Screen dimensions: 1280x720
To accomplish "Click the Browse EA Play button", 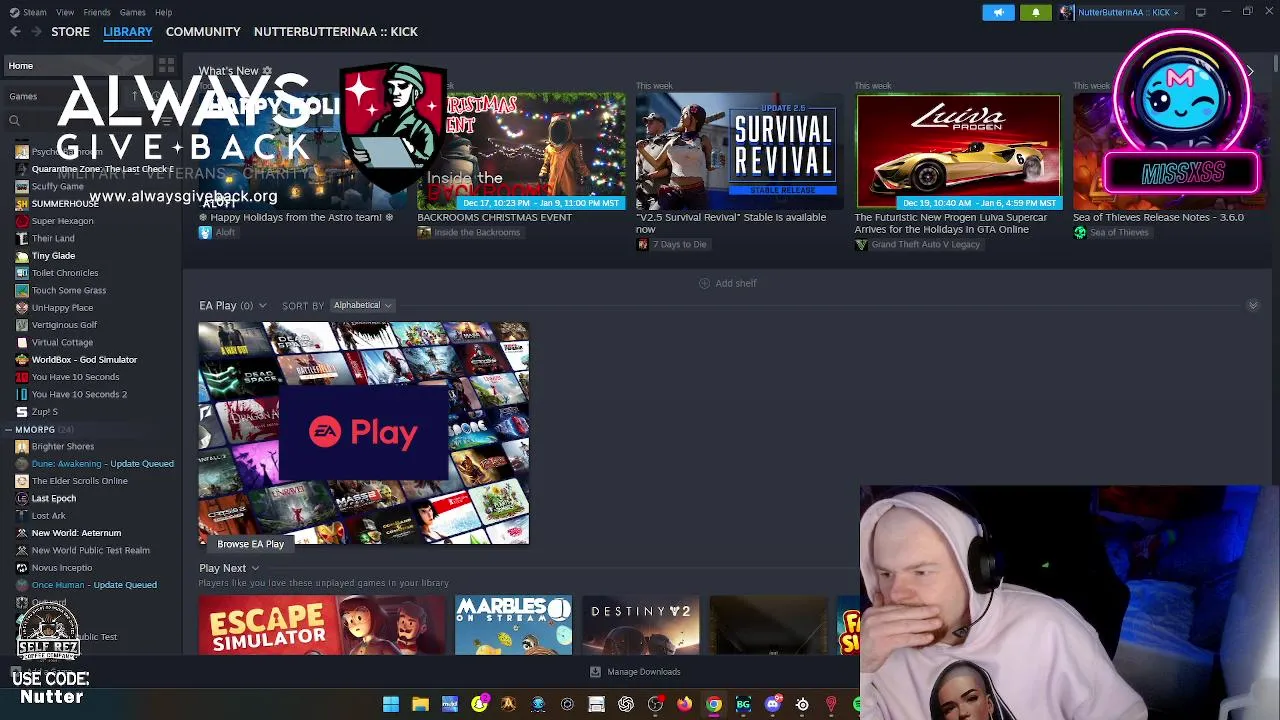I will tap(251, 544).
